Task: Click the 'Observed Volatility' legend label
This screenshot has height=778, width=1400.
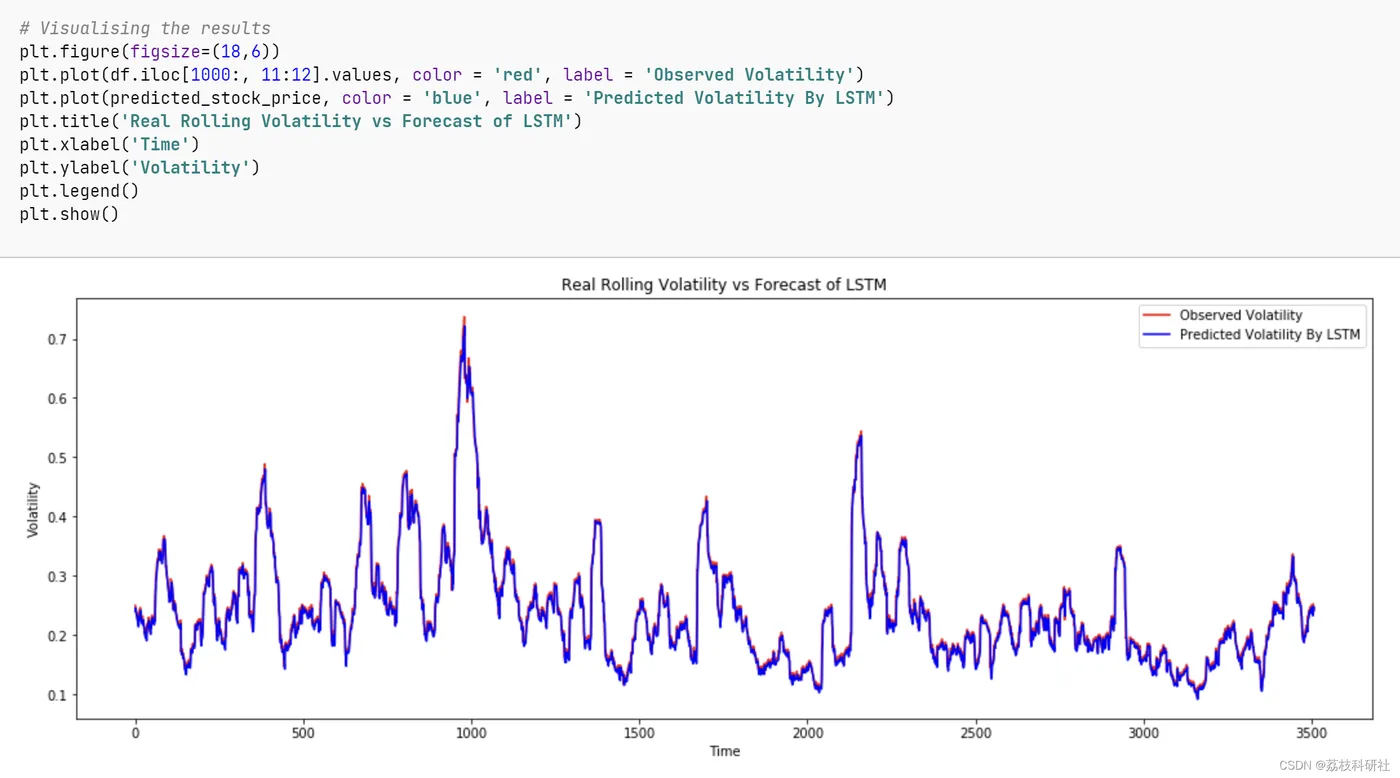Action: point(1241,315)
